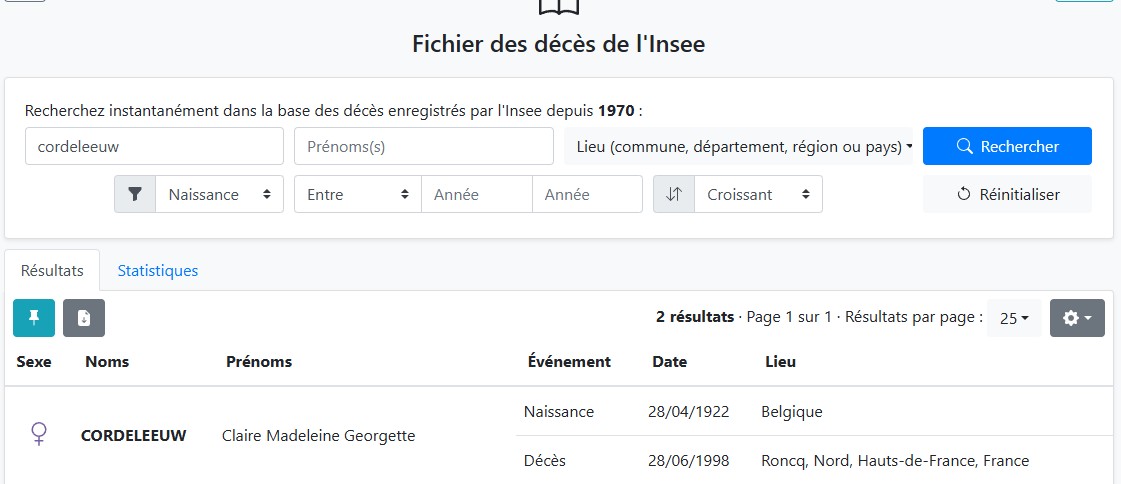Image resolution: width=1121 pixels, height=484 pixels.
Task: Click the CORDELEEUW name in results
Action: click(133, 435)
